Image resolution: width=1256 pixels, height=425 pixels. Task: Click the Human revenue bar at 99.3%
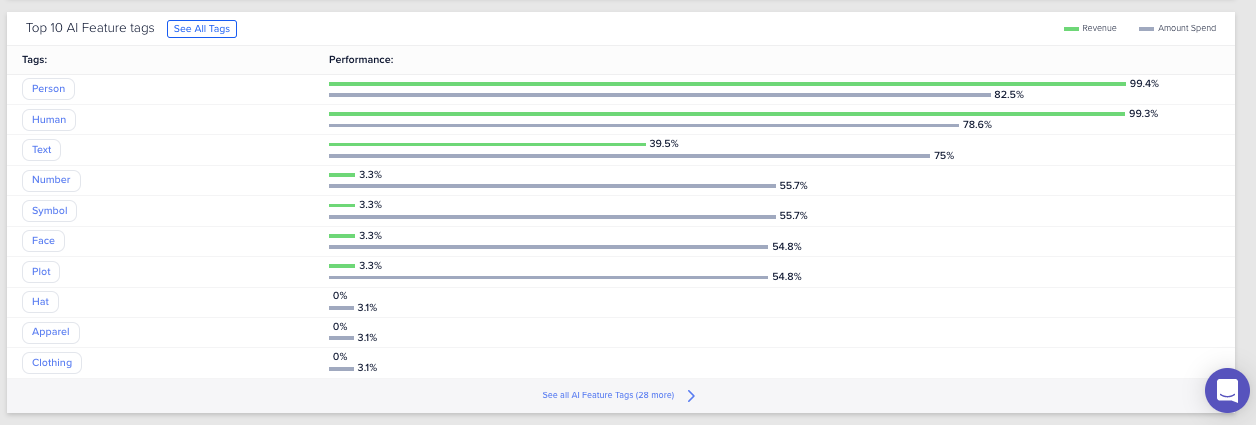[726, 114]
